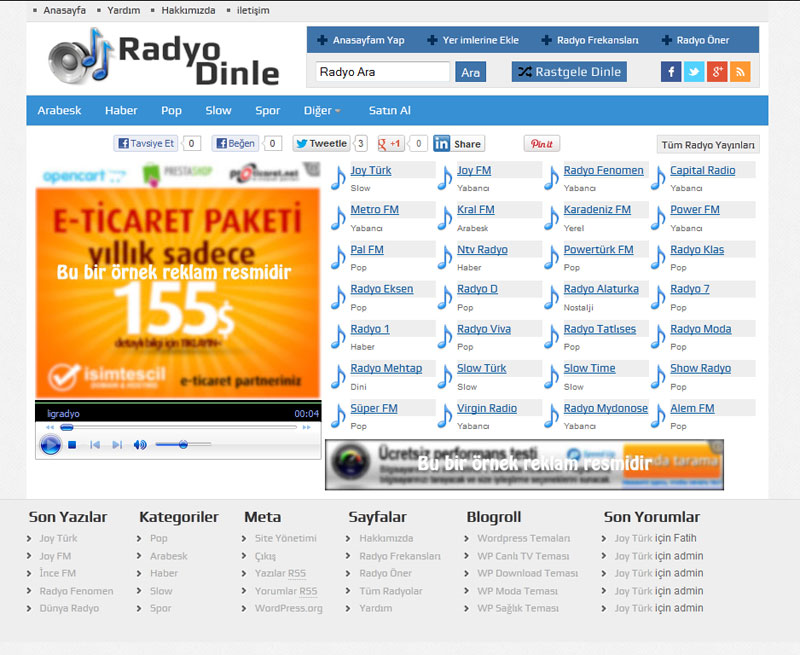
Task: Open the RSS feed icon in header
Action: (740, 72)
